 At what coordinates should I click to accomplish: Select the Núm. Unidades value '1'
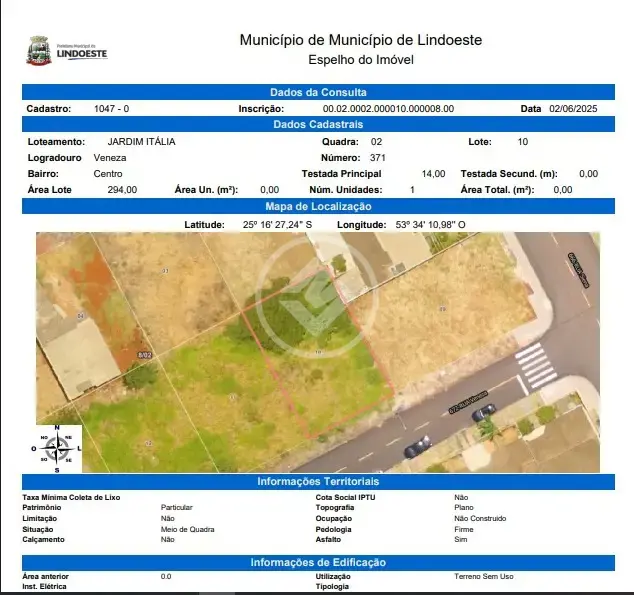pos(412,190)
